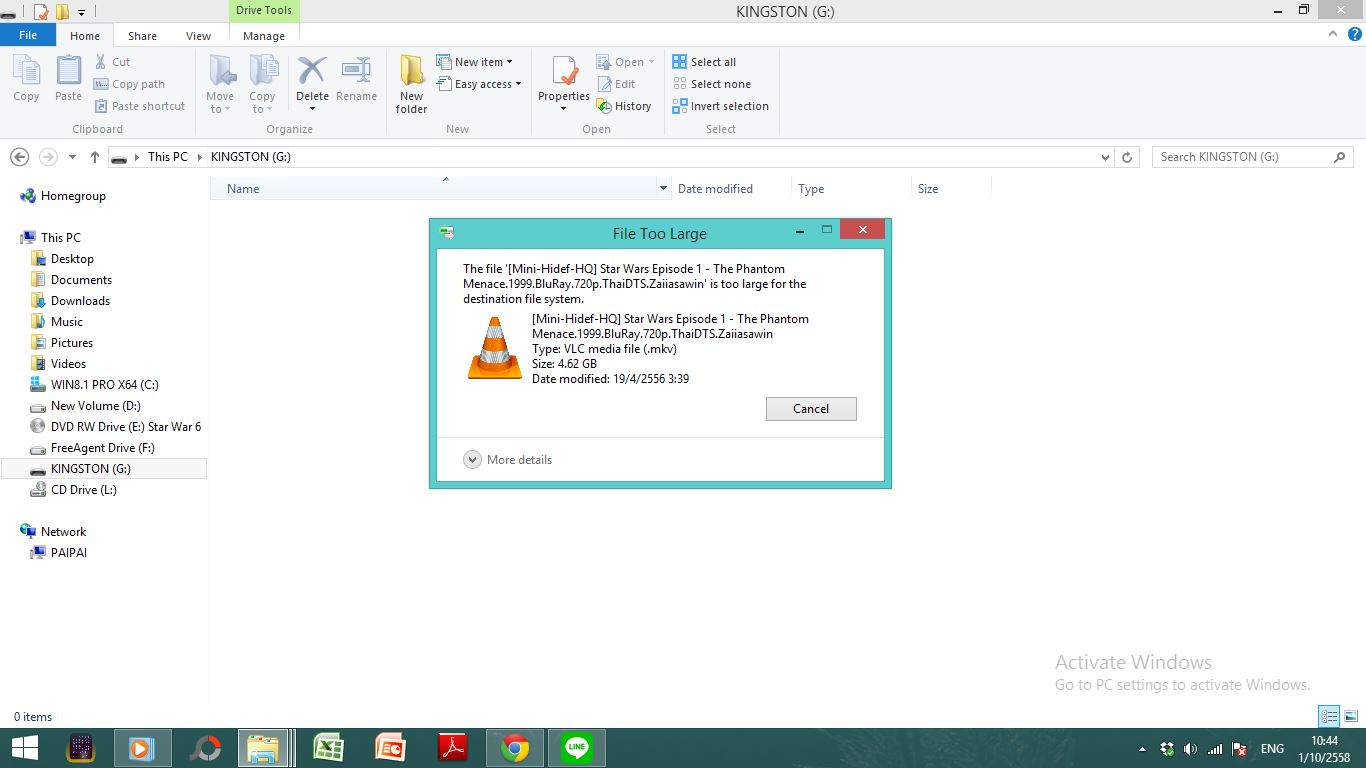The width and height of the screenshot is (1366, 768).
Task: Sort by Date modified column header
Action: pyautogui.click(x=730, y=188)
